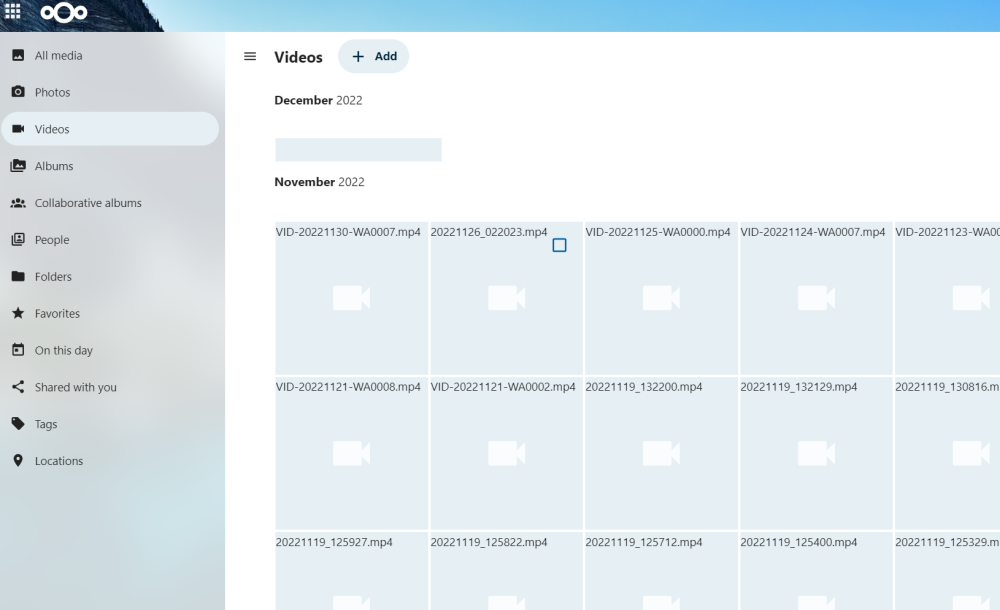Switch to People view
Viewport: 1000px width, 610px height.
point(110,239)
